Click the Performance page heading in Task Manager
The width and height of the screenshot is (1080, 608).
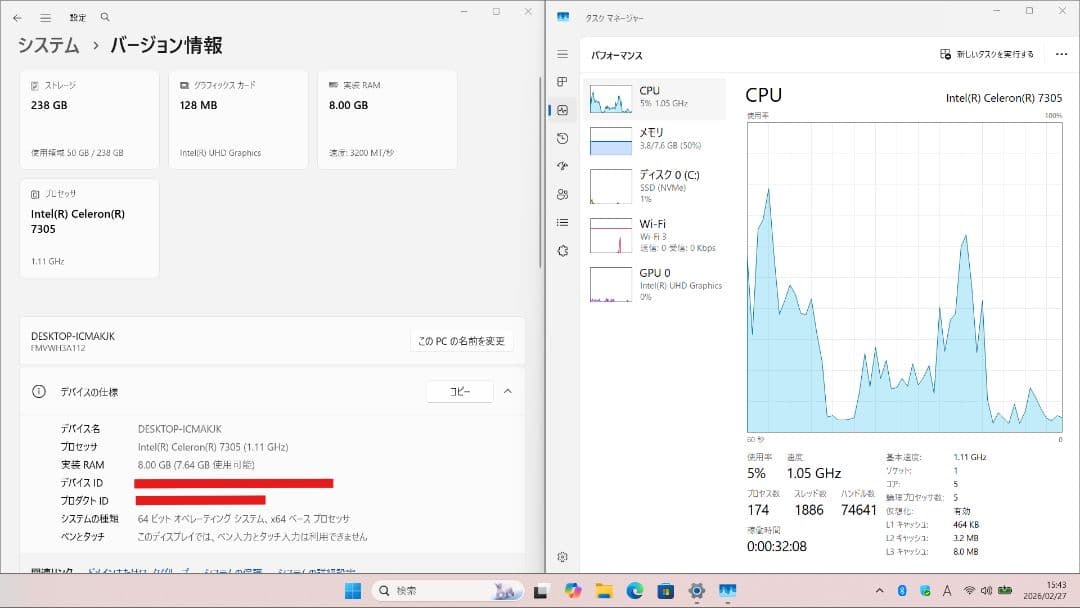[616, 55]
